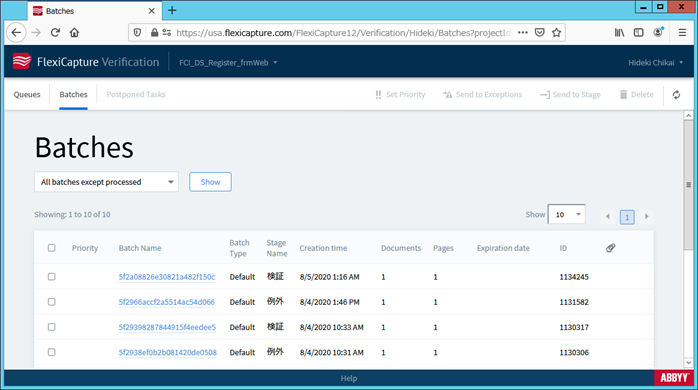Click the vertical scrollbar thumb

point(688,184)
